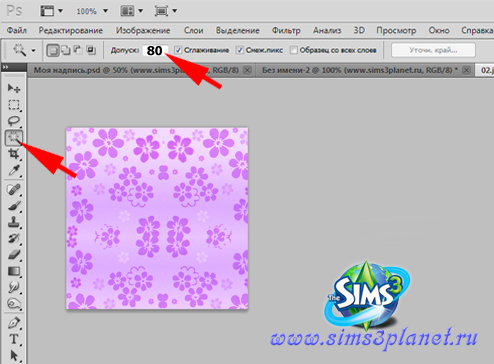Viewport: 494px width, 364px height.
Task: Open the Выделение menu
Action: pyautogui.click(x=238, y=30)
